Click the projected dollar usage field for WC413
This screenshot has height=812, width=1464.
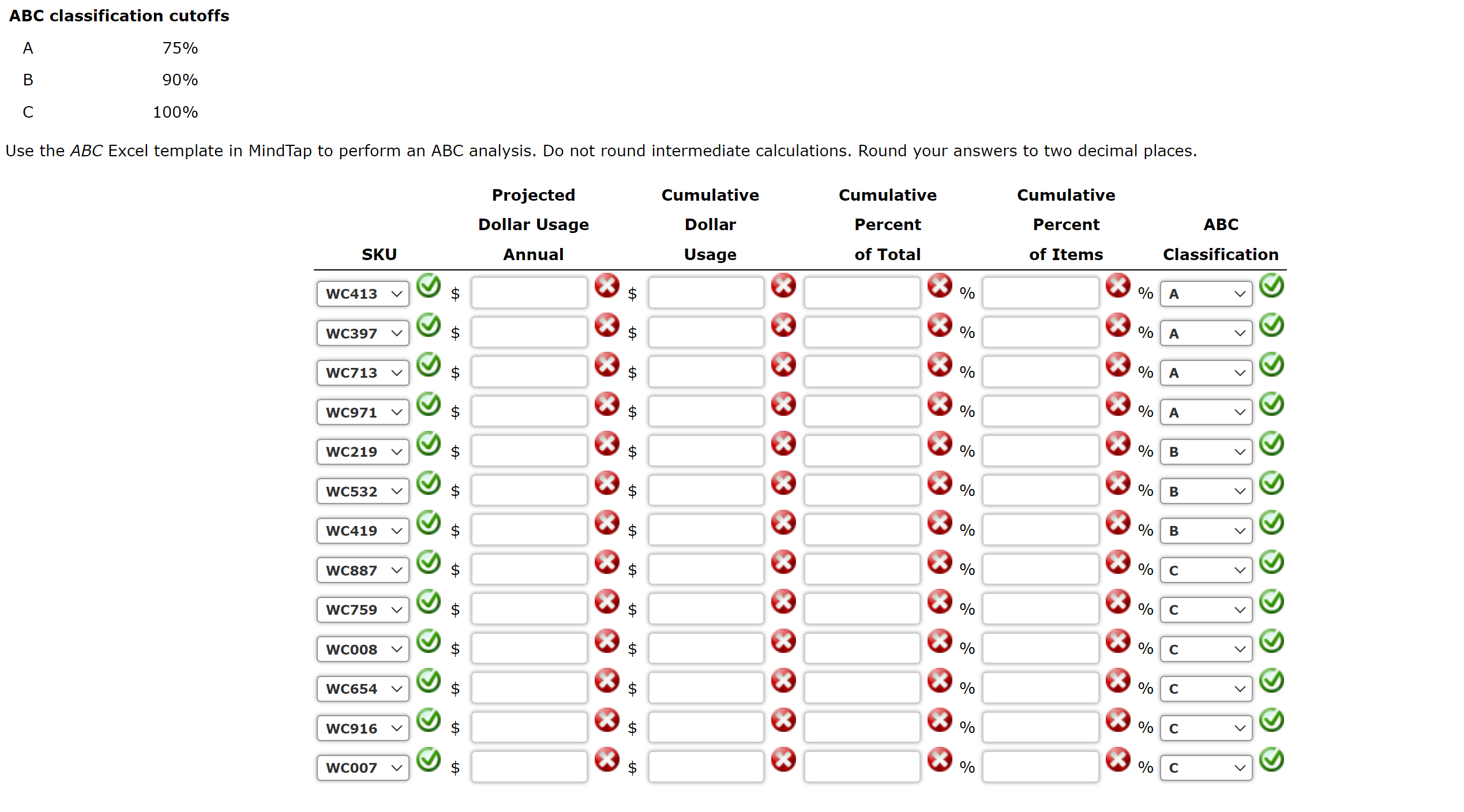point(528,292)
